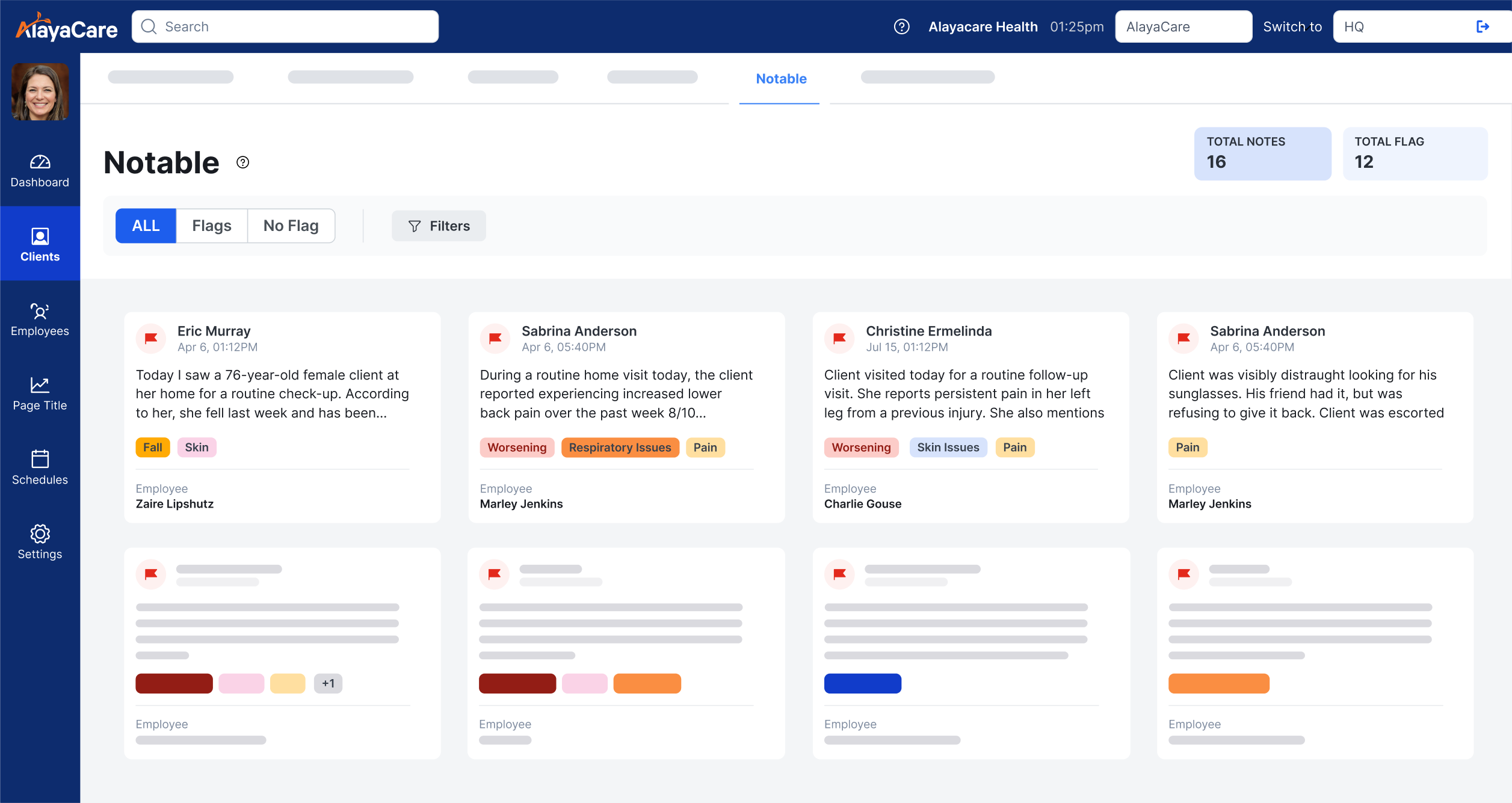
Task: Open the AlayaCare organization dropdown
Action: tap(1182, 26)
